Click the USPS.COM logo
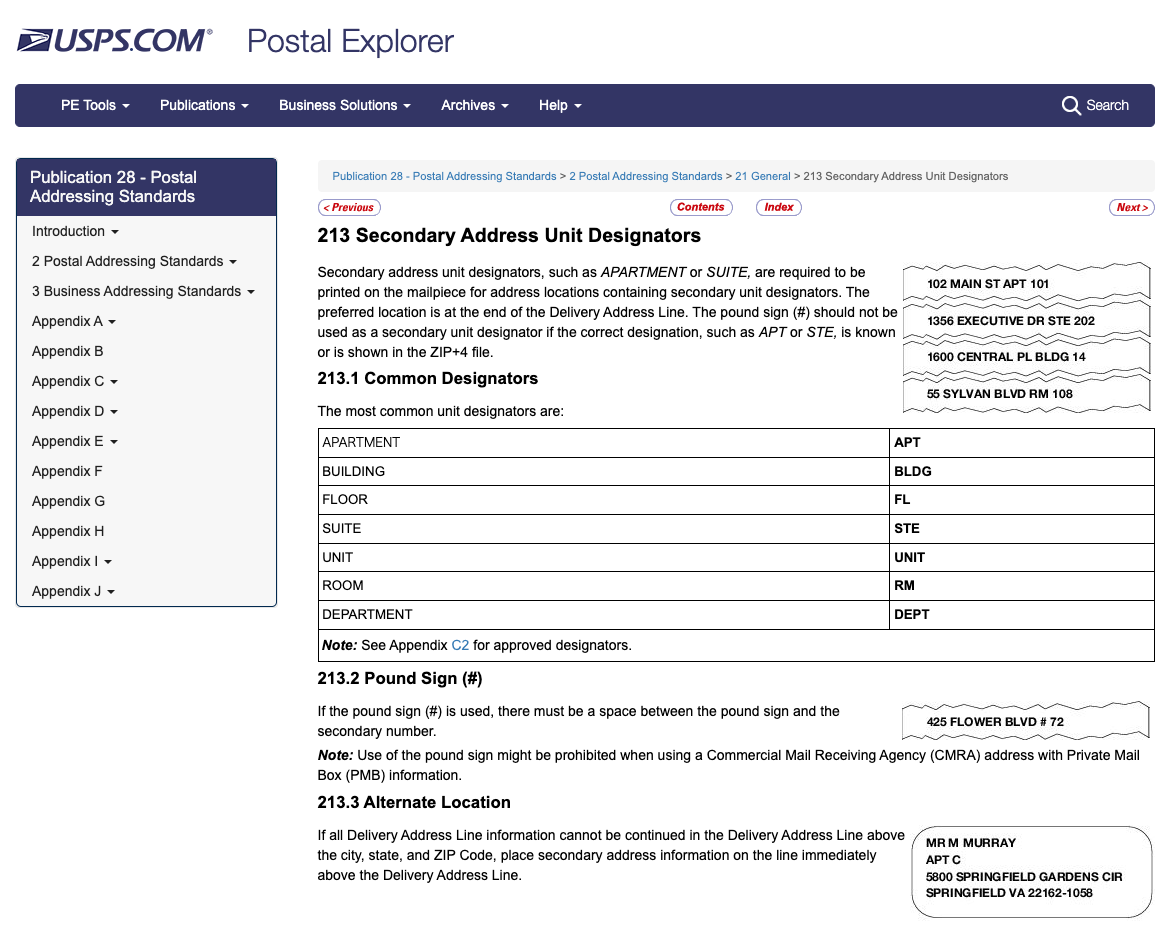1170x940 pixels. [115, 40]
